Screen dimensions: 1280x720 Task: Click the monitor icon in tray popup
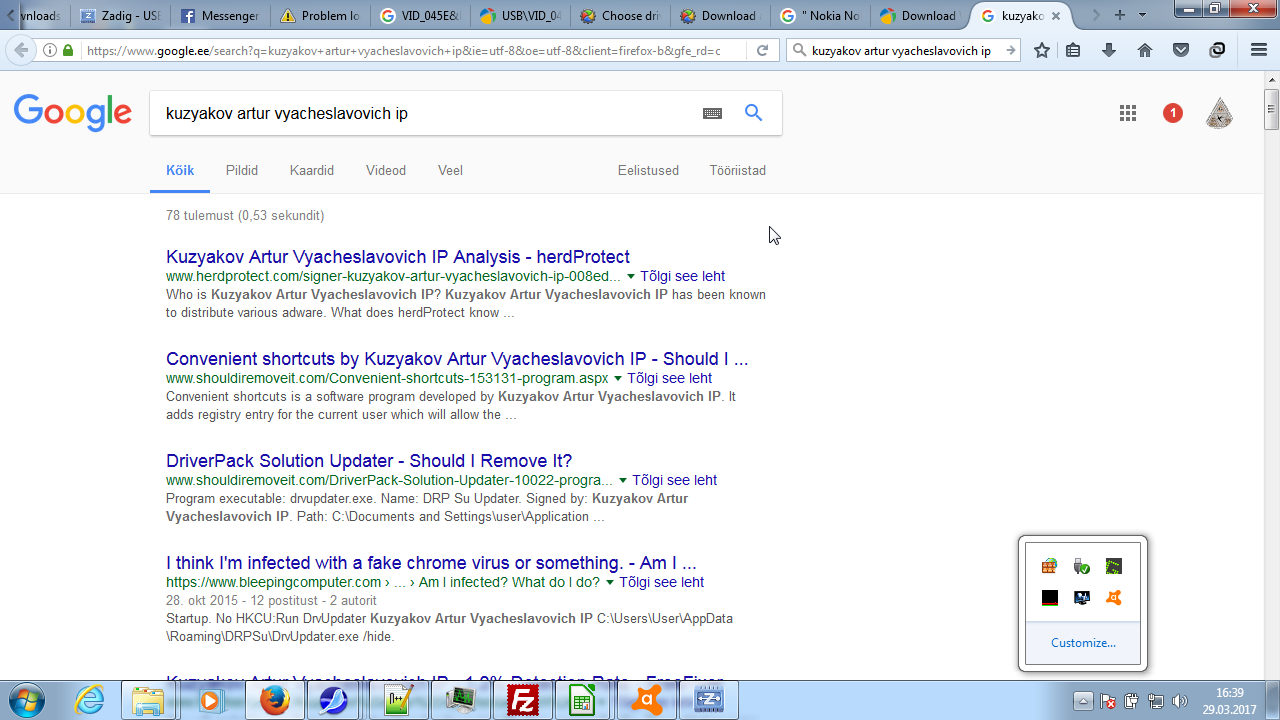(1081, 598)
